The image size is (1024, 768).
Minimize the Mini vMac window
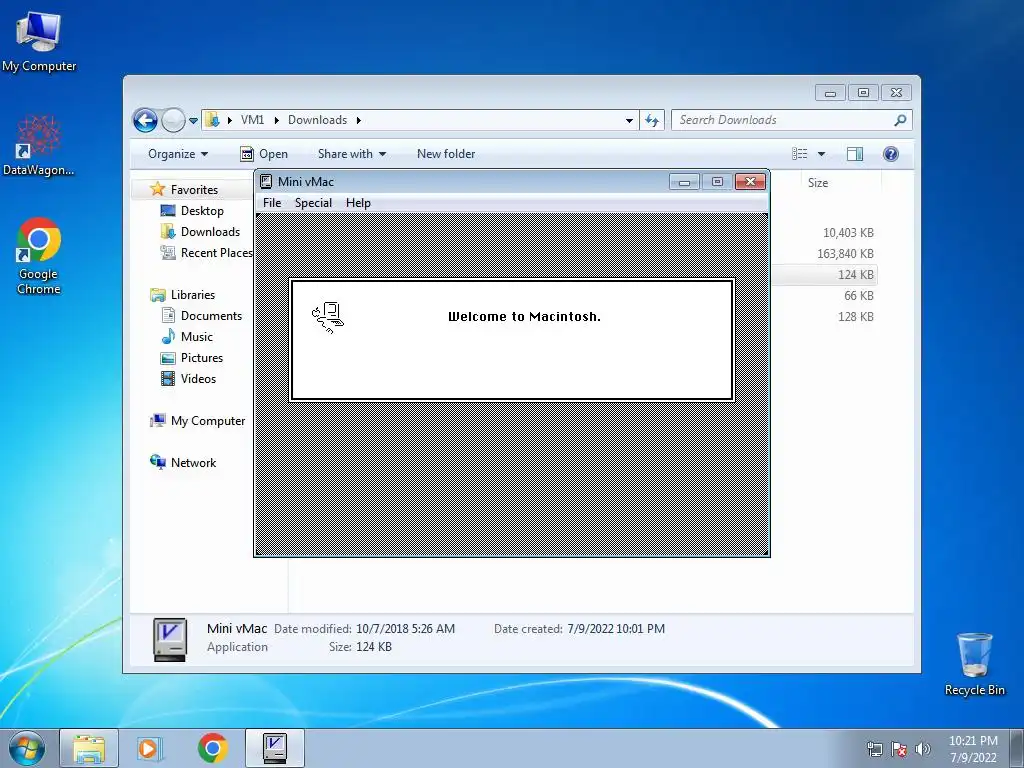pyautogui.click(x=684, y=182)
